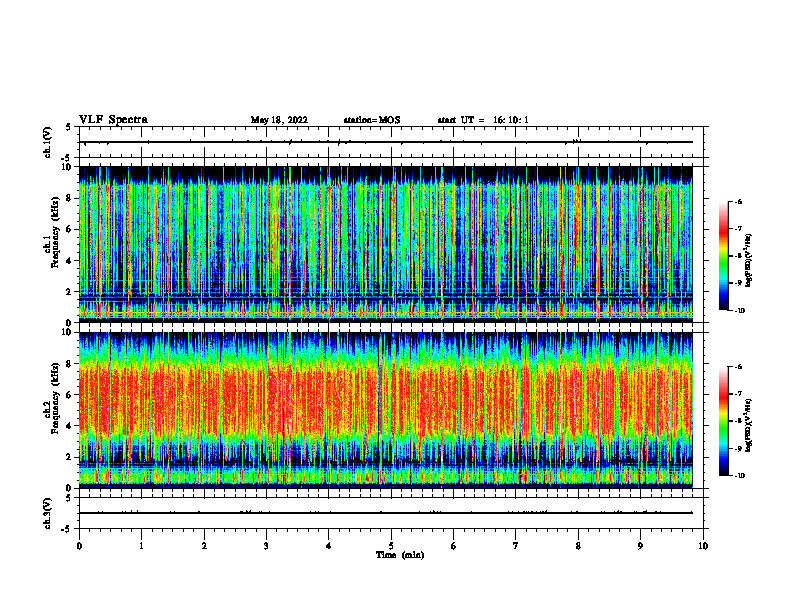Click the ch.1 spectrogram color scale bar

(724, 256)
